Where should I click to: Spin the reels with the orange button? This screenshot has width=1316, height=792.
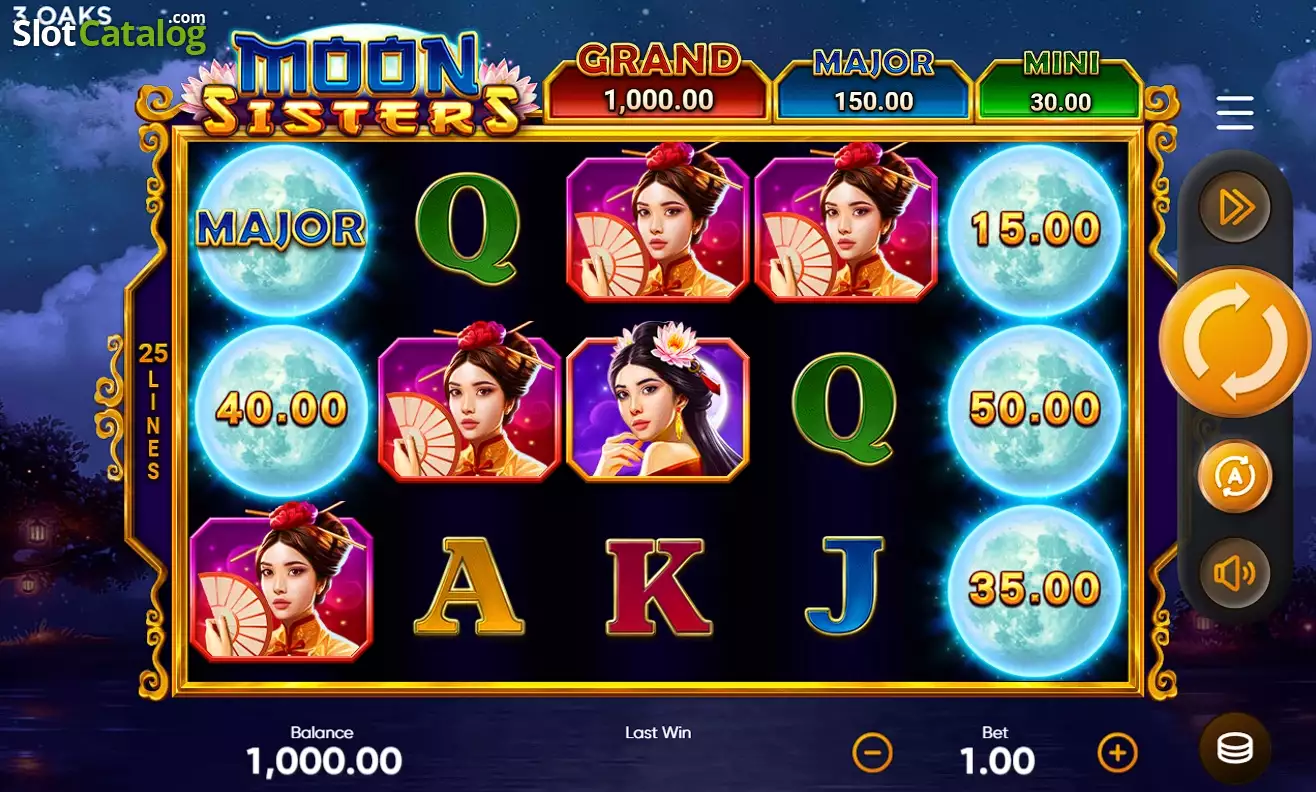[1234, 342]
